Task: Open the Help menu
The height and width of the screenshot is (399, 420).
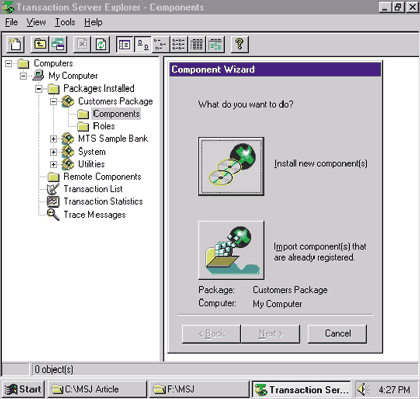Action: 93,22
